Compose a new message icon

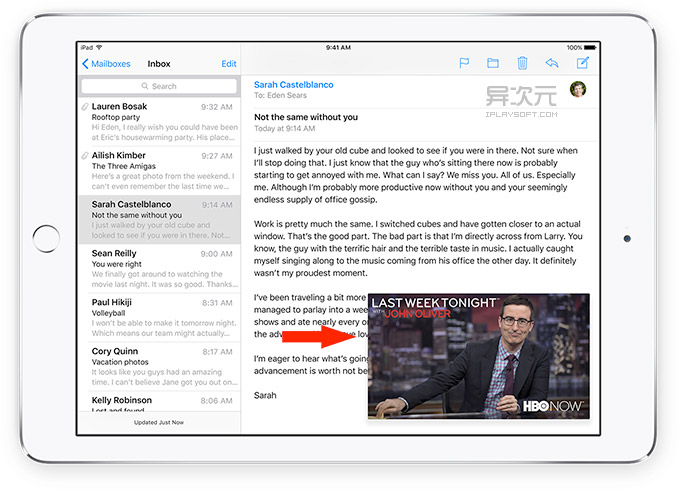point(582,63)
